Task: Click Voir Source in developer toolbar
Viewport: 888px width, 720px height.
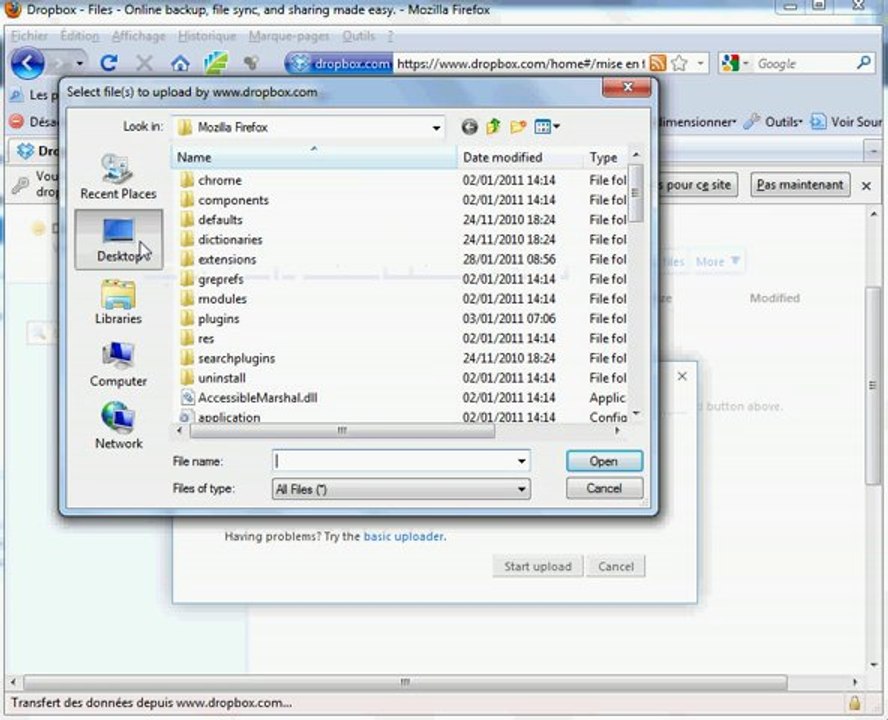Action: coord(848,122)
